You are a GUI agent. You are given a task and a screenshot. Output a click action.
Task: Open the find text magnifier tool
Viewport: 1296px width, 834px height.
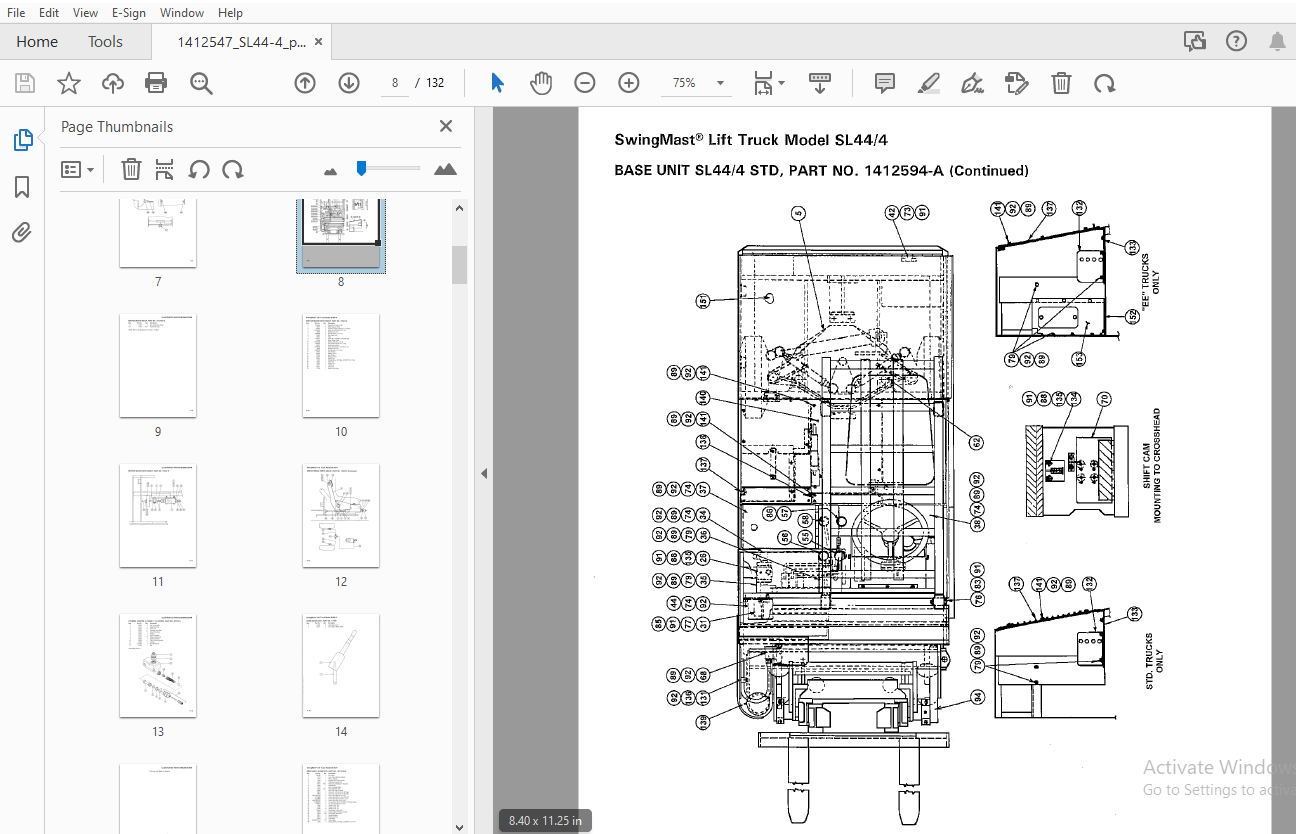(x=201, y=83)
